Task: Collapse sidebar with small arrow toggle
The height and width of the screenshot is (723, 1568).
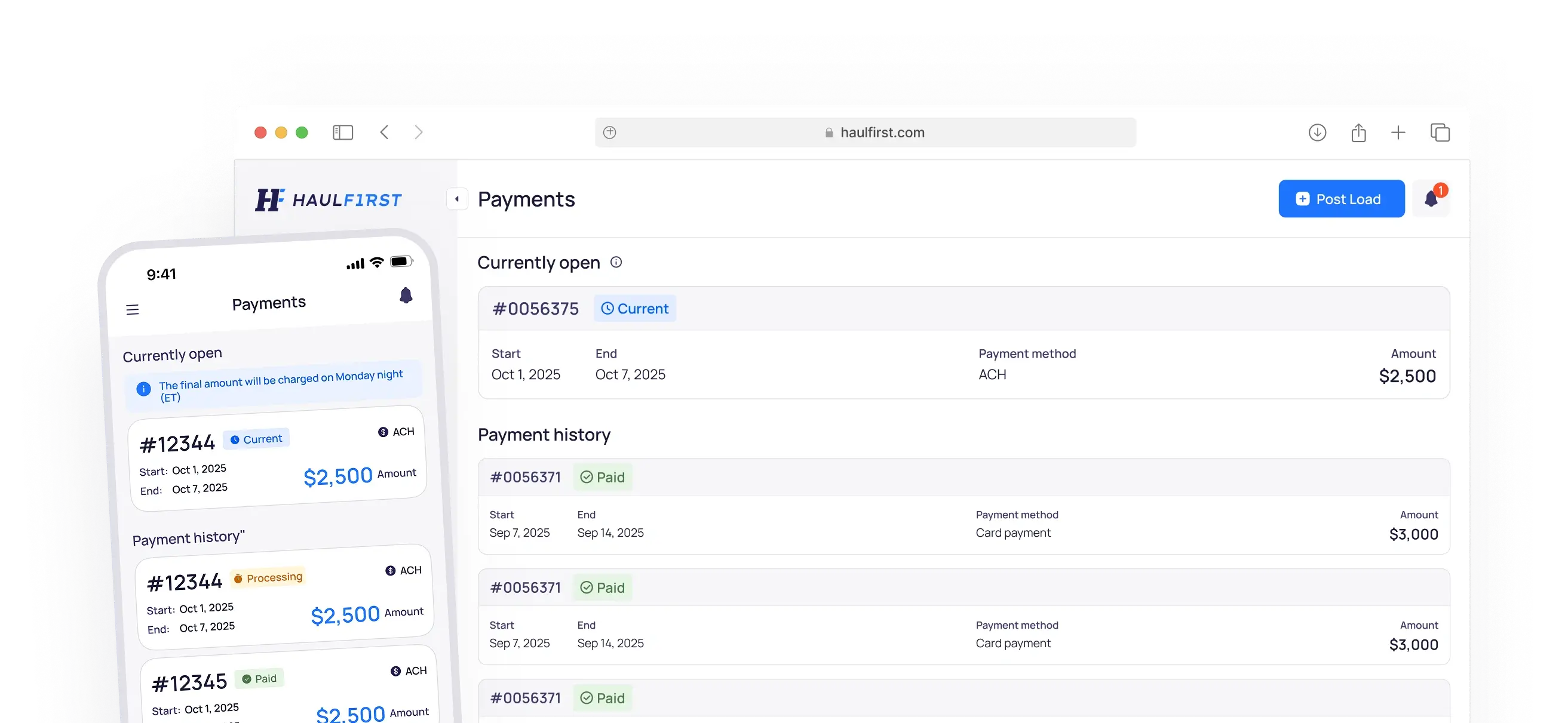Action: [457, 198]
